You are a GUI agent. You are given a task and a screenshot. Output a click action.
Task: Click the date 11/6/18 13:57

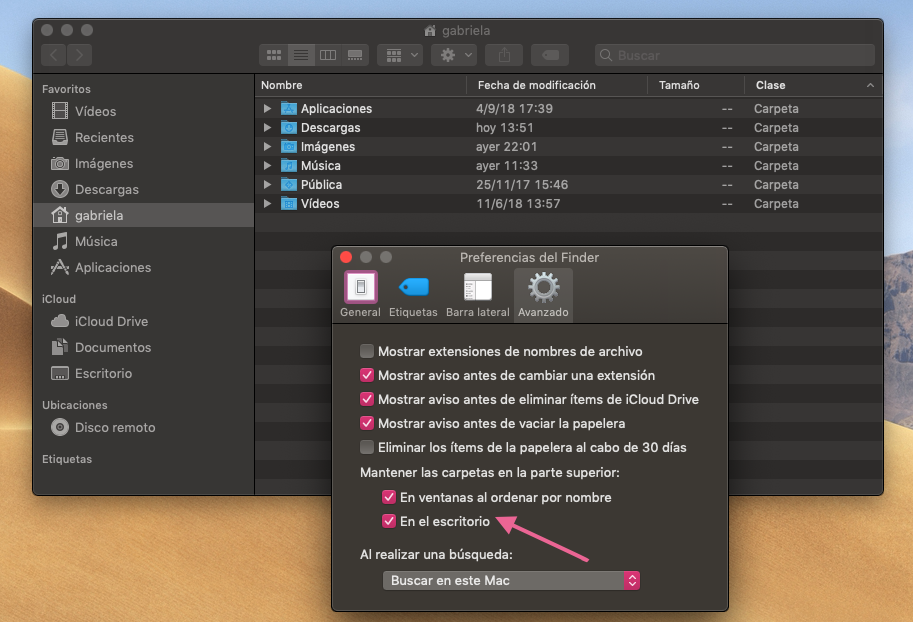point(518,204)
